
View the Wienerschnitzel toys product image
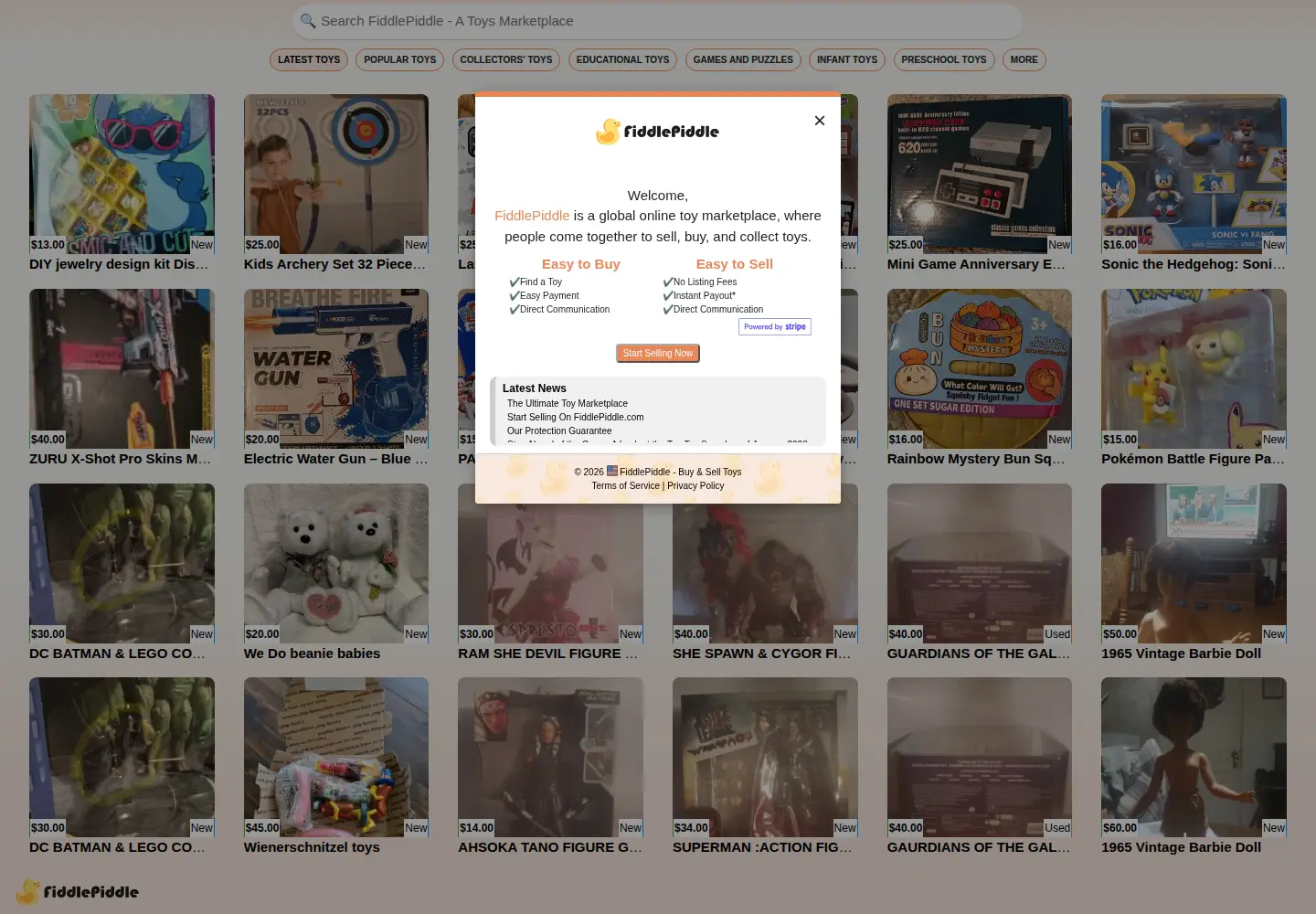336,757
